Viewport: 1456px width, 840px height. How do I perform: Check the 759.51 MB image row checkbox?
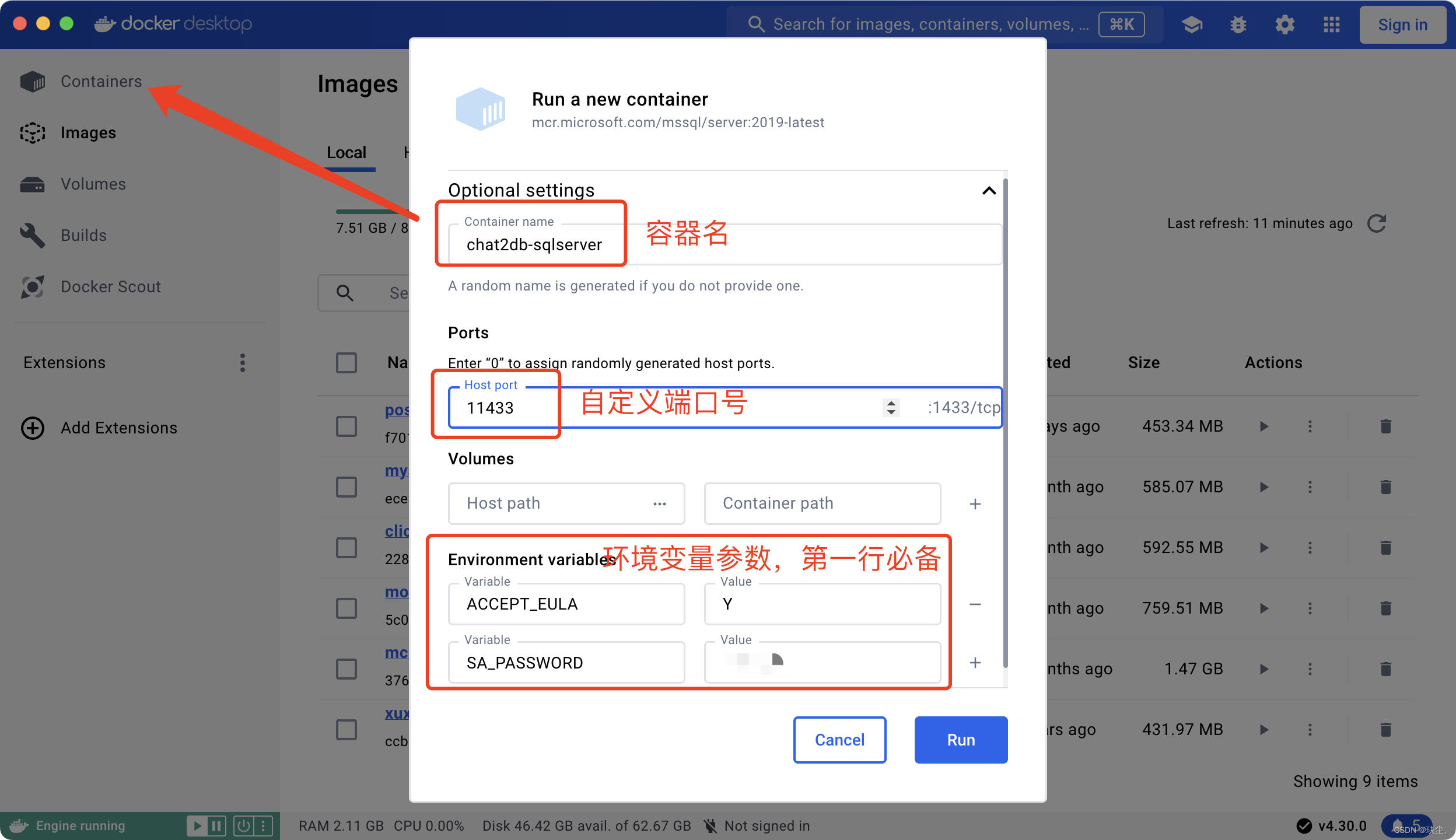pos(346,608)
